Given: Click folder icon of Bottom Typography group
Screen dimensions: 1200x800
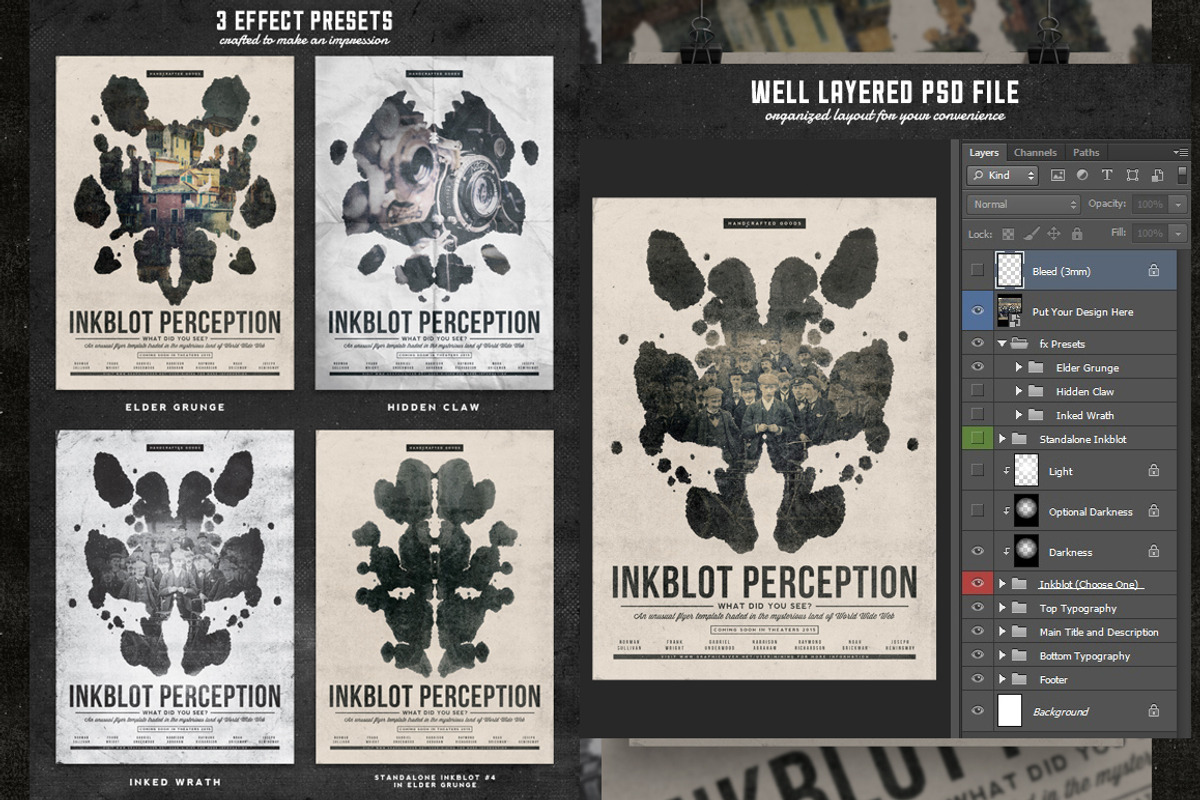Looking at the screenshot, I should (x=1019, y=656).
